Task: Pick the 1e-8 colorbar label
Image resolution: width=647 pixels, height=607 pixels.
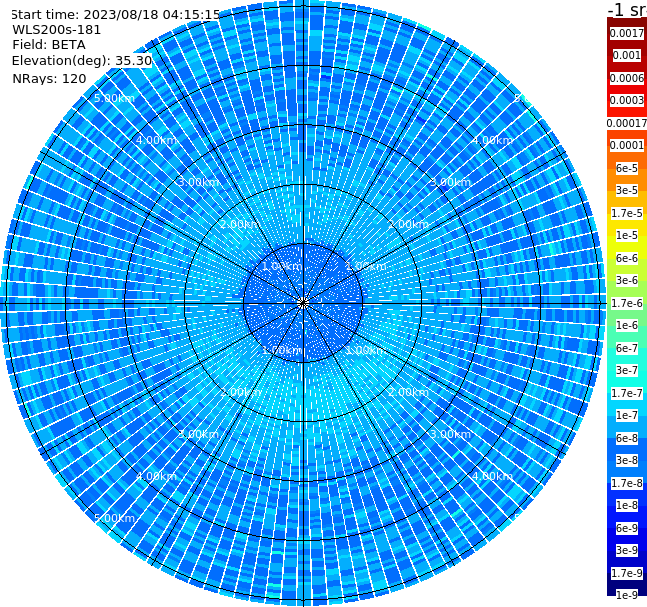Action: (627, 505)
